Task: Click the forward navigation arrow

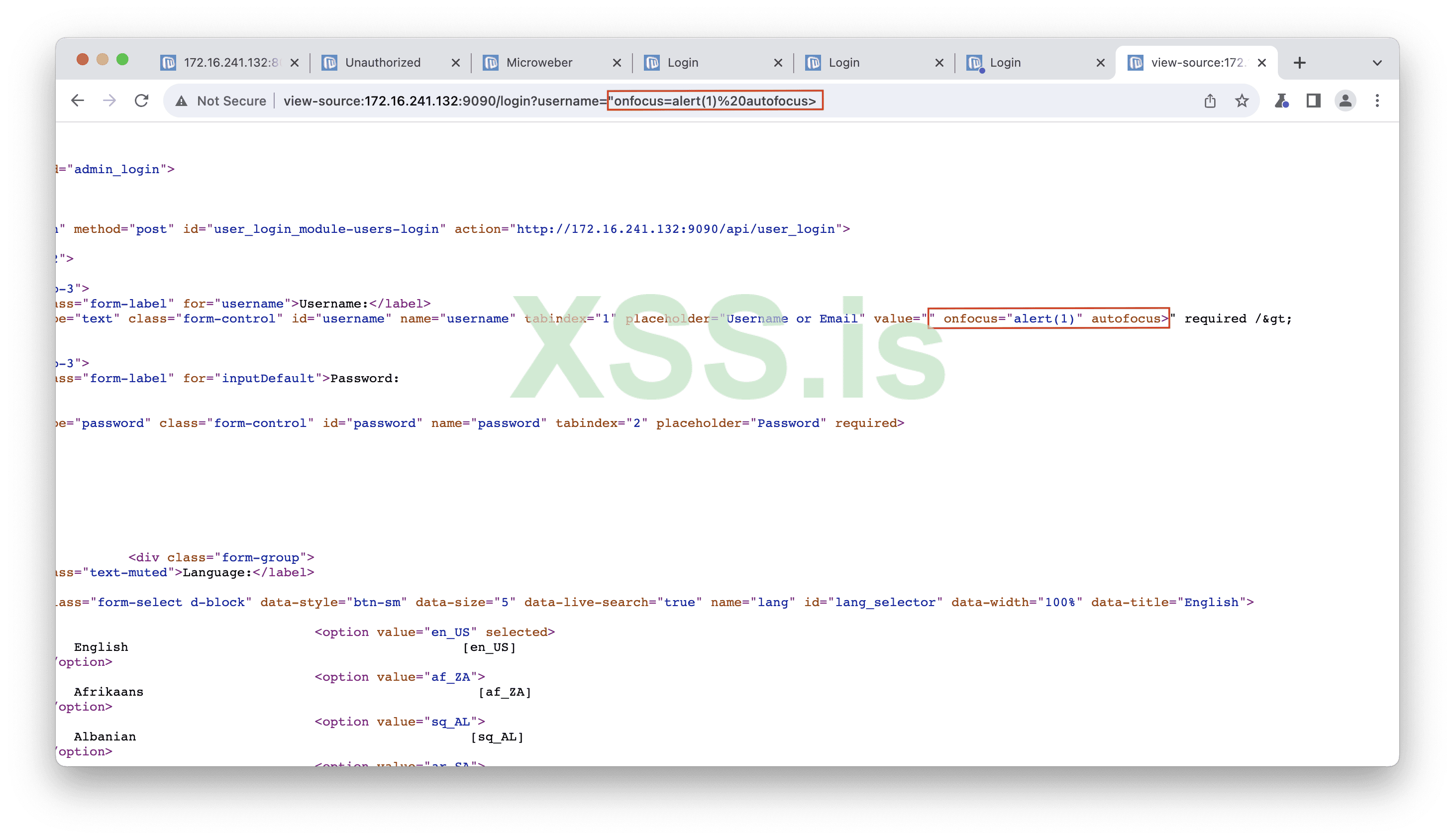Action: 109,101
